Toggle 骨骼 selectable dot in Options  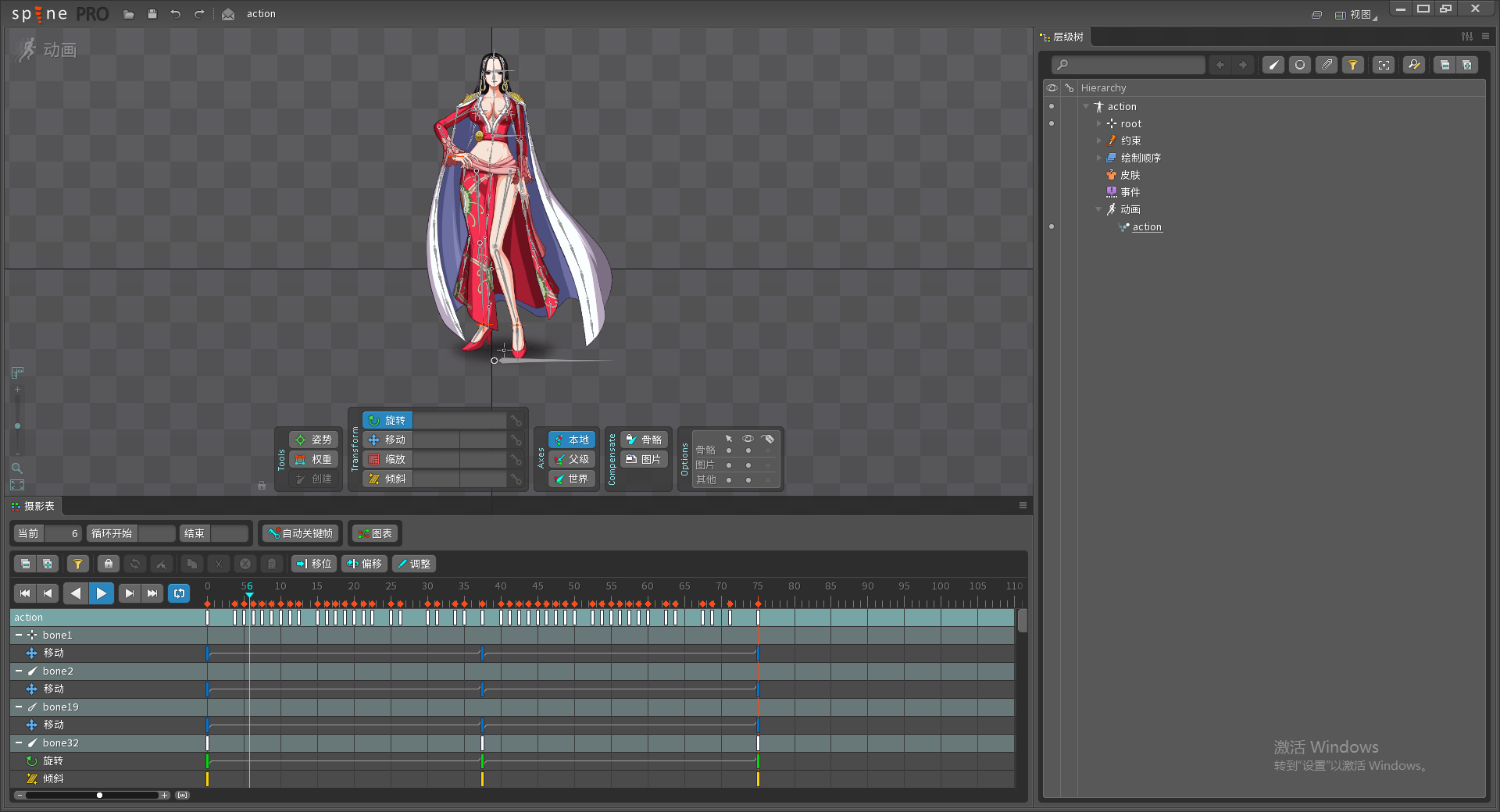(x=729, y=451)
